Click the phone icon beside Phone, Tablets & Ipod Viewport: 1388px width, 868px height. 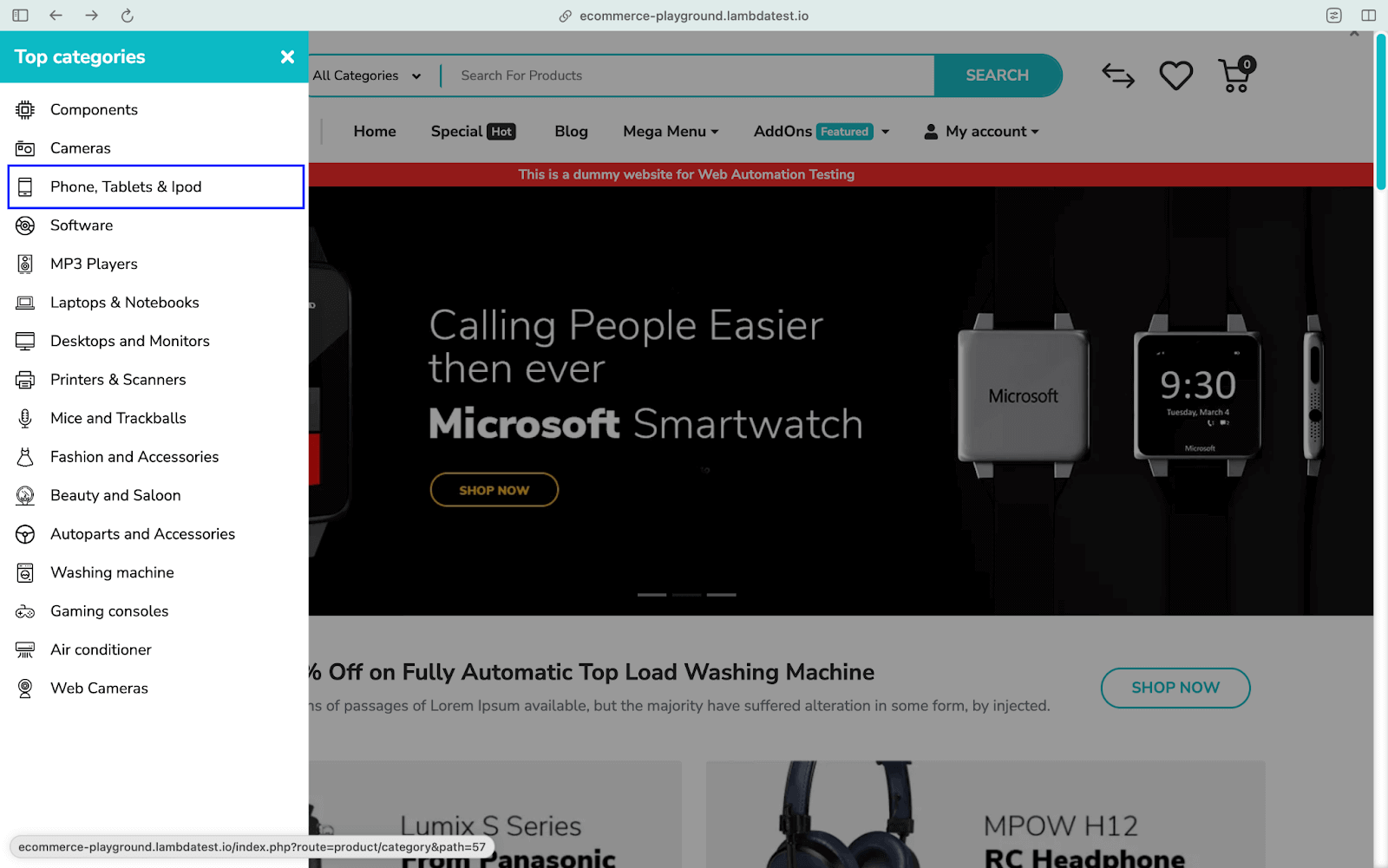pyautogui.click(x=25, y=187)
